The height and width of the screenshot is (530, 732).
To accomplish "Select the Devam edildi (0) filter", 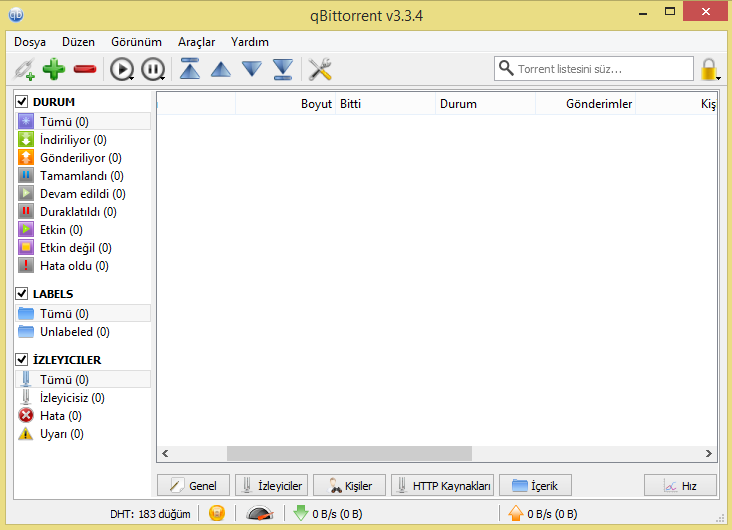I will tap(83, 194).
